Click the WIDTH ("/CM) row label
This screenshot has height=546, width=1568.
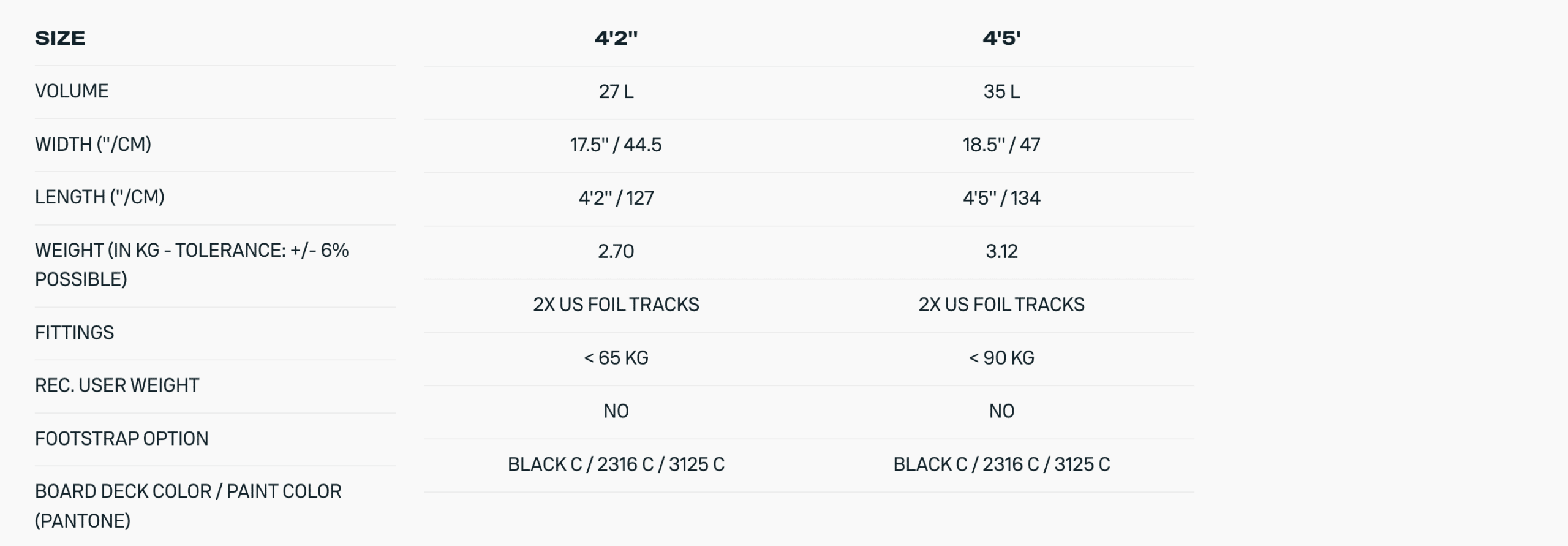click(93, 145)
